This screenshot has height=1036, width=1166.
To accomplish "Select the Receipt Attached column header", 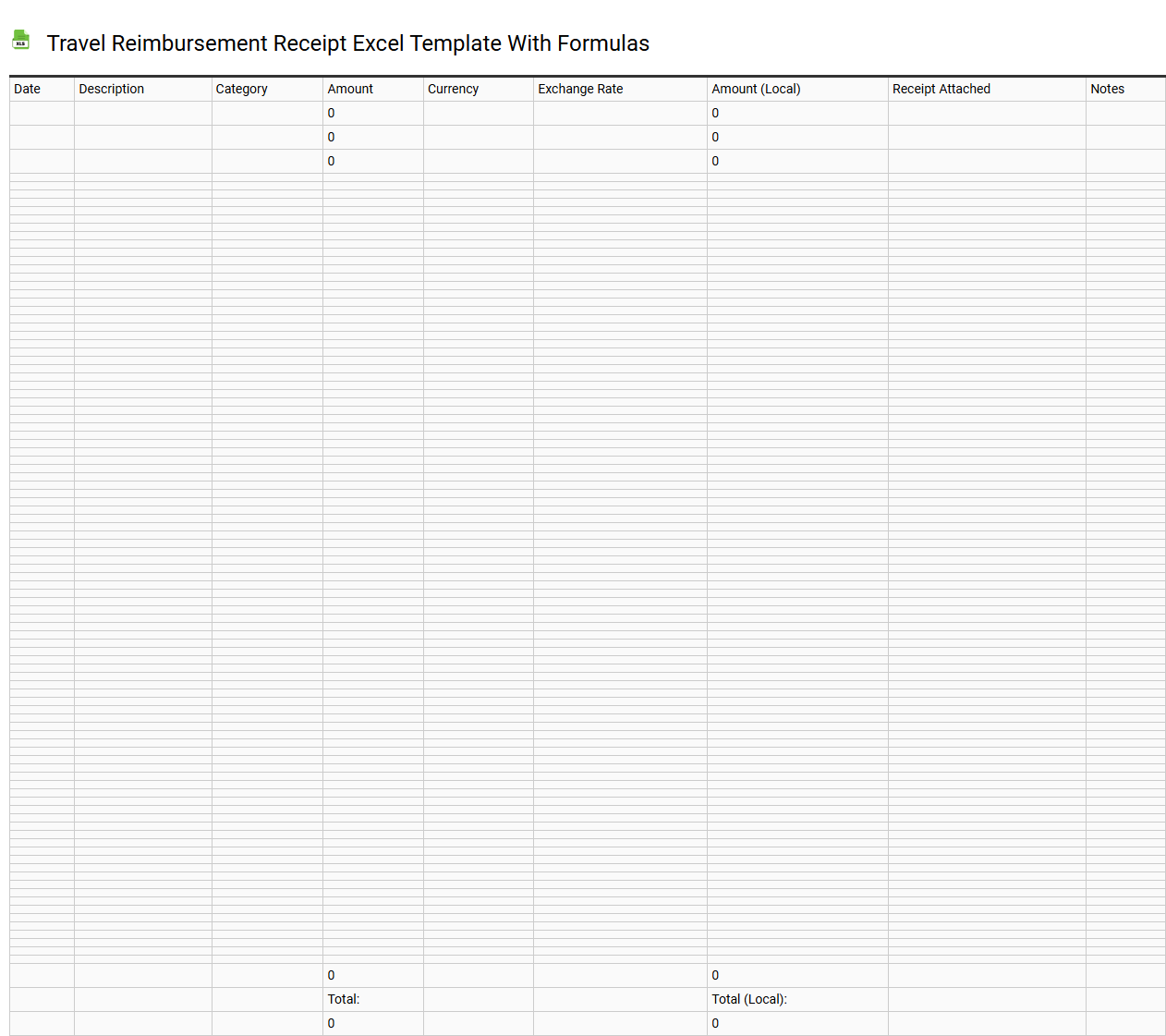I will tap(941, 89).
